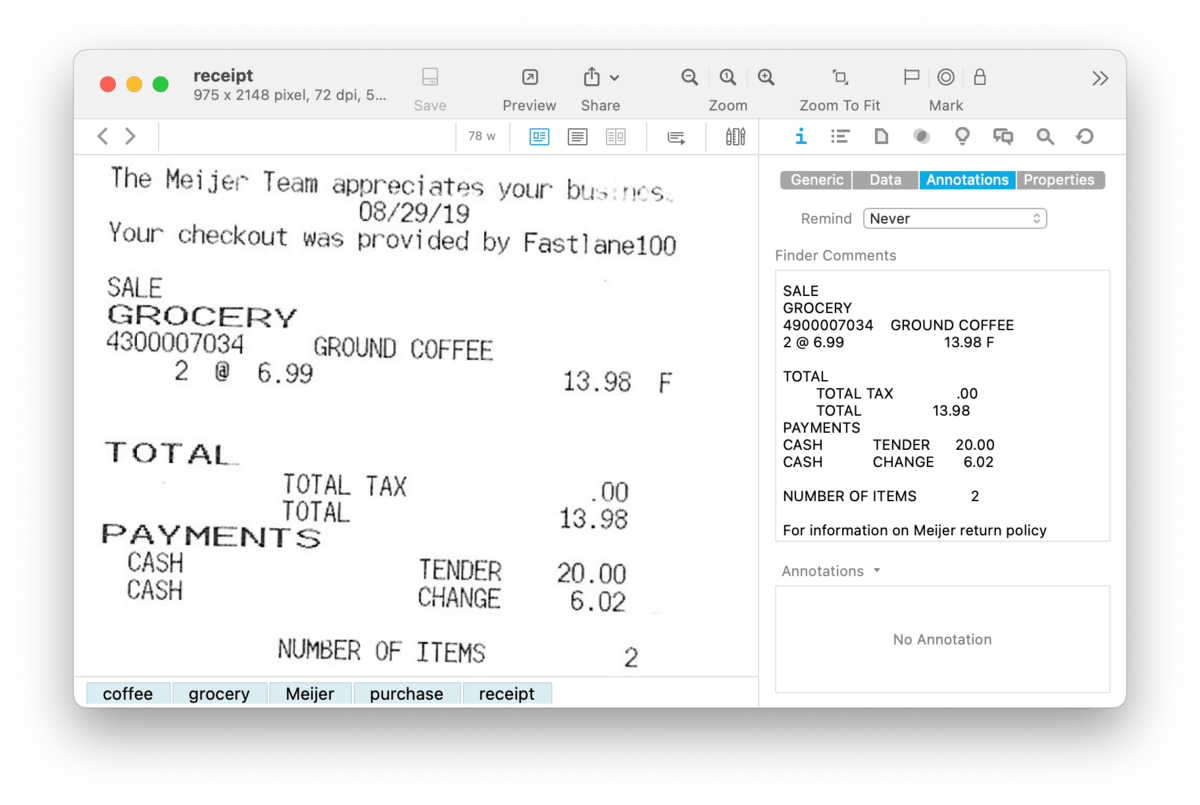Click the Zoom To Fit icon
Image resolution: width=1200 pixels, height=805 pixels.
[x=840, y=78]
